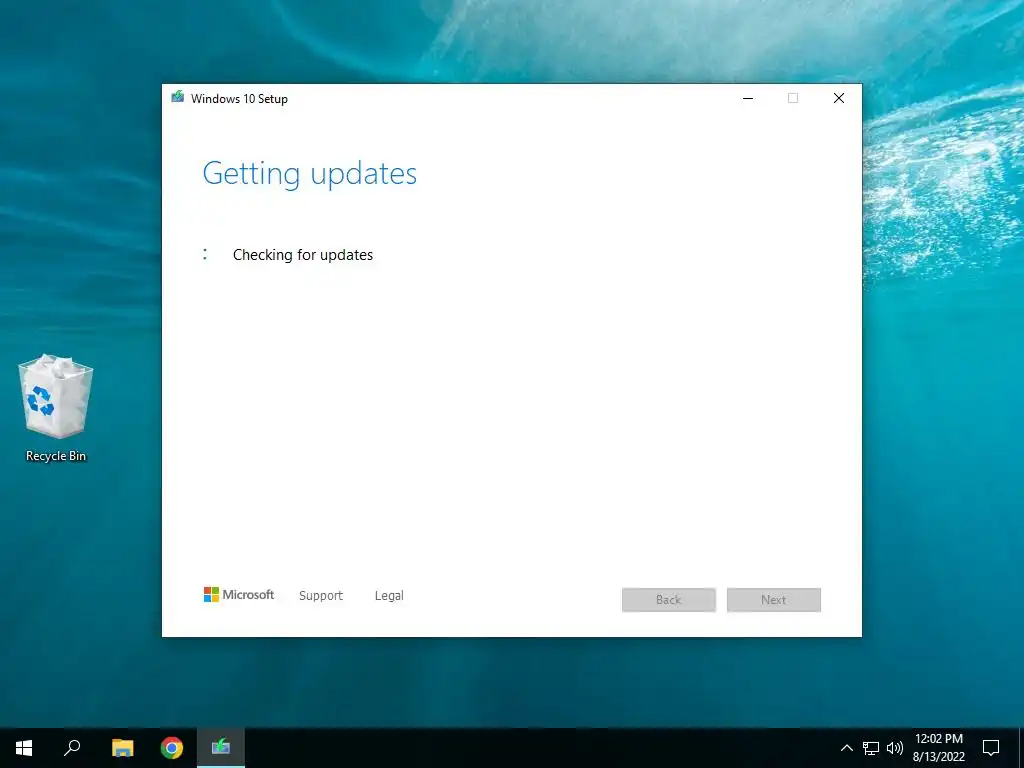Launch File Explorer from taskbar
This screenshot has width=1024, height=768.
coord(122,748)
